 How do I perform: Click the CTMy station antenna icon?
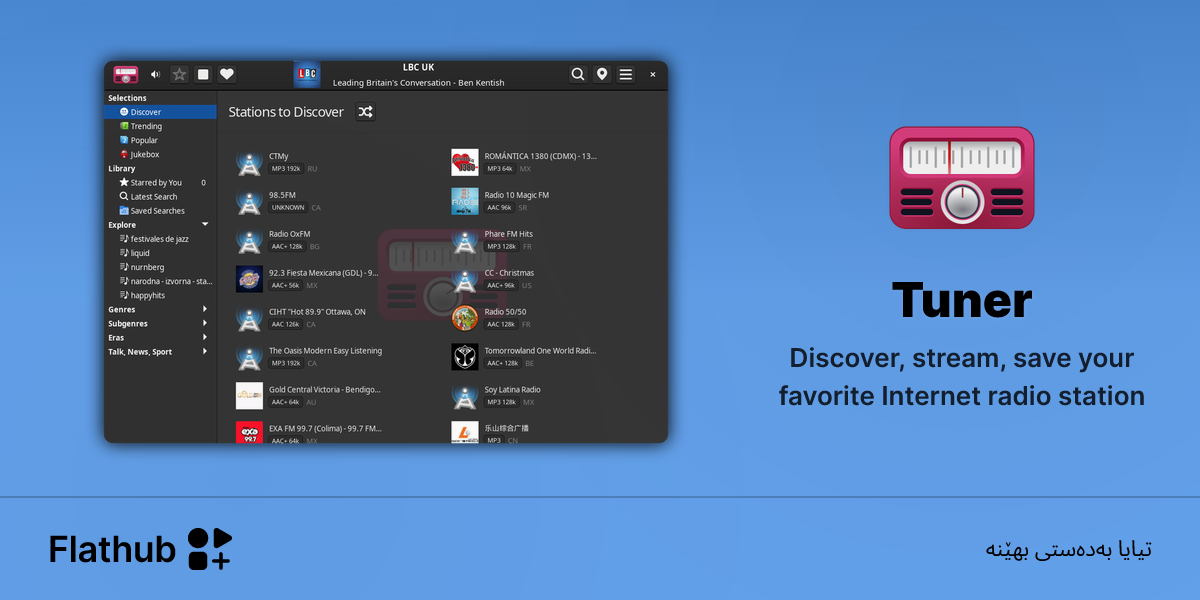click(x=249, y=162)
